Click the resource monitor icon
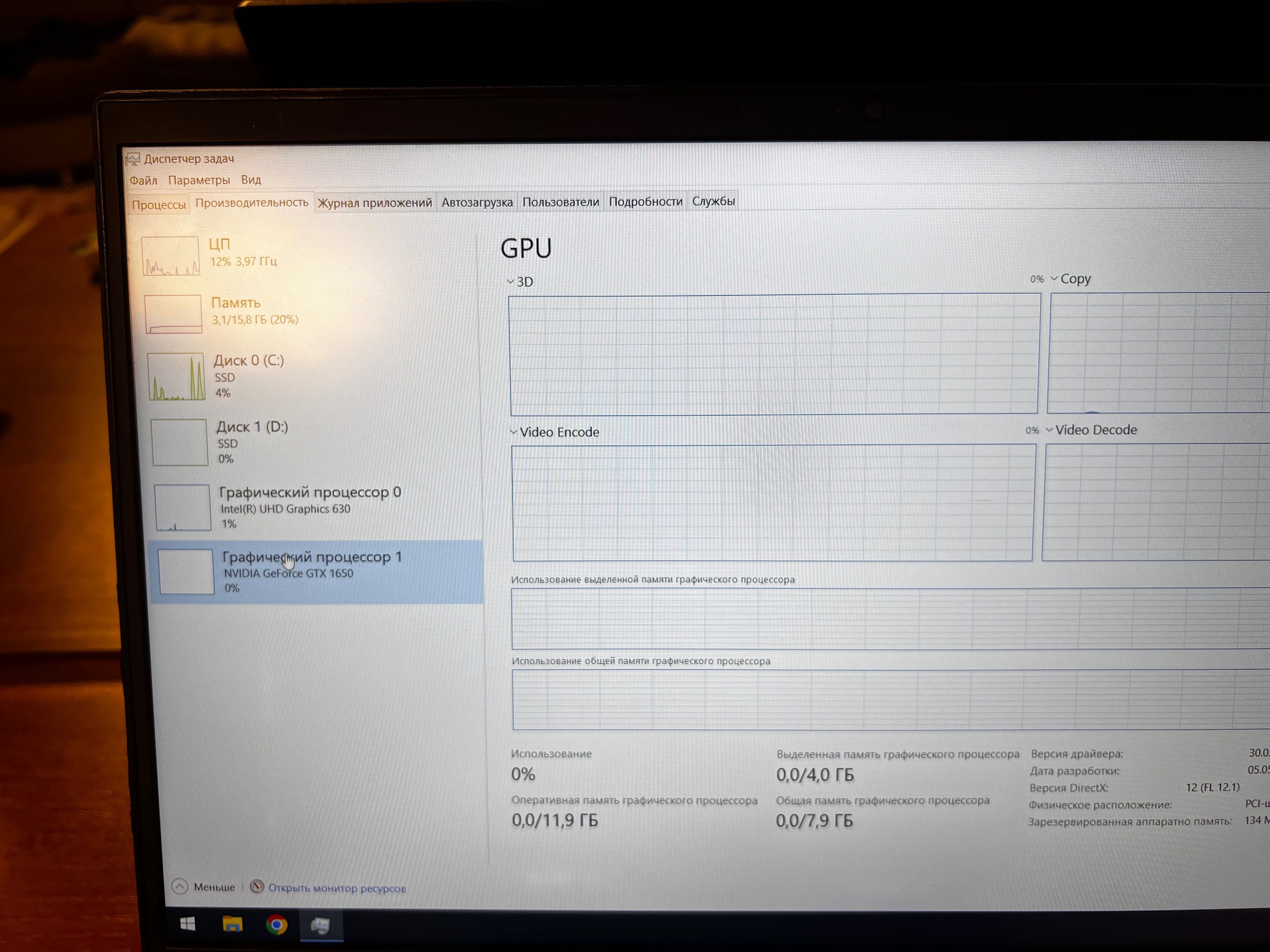Image resolution: width=1270 pixels, height=952 pixels. 257,887
